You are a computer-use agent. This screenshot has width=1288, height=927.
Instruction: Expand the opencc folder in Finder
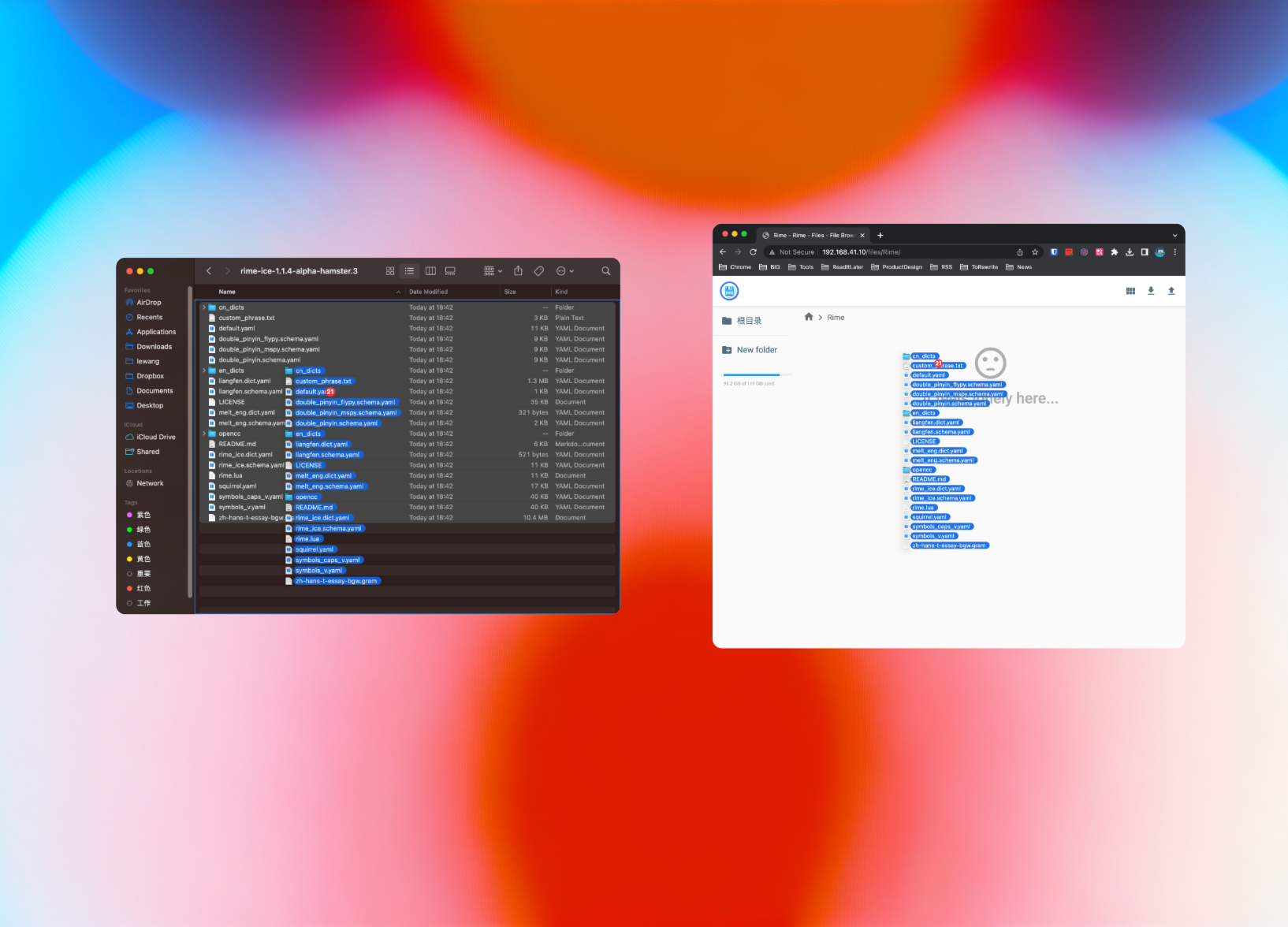203,434
